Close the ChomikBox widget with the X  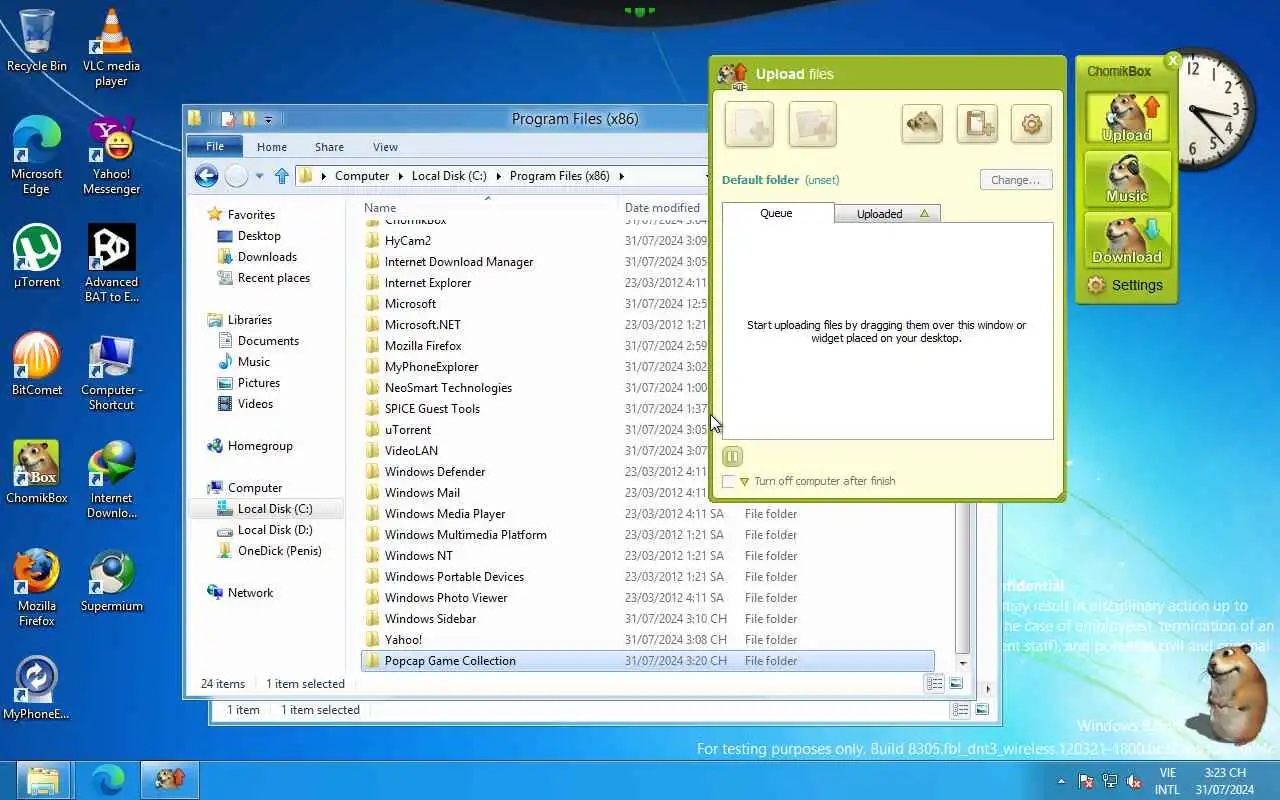pos(1173,61)
